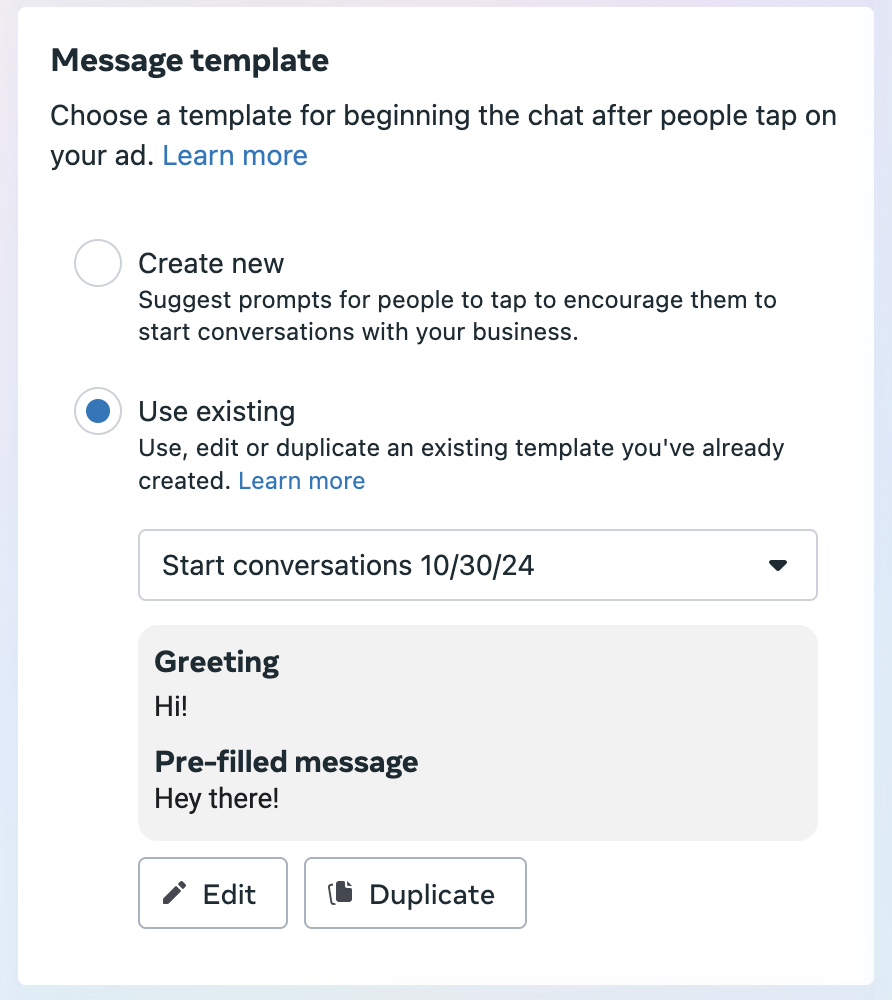Screen dimensions: 892x1000
Task: Click the "Choose a template" intro text
Action: point(443,116)
